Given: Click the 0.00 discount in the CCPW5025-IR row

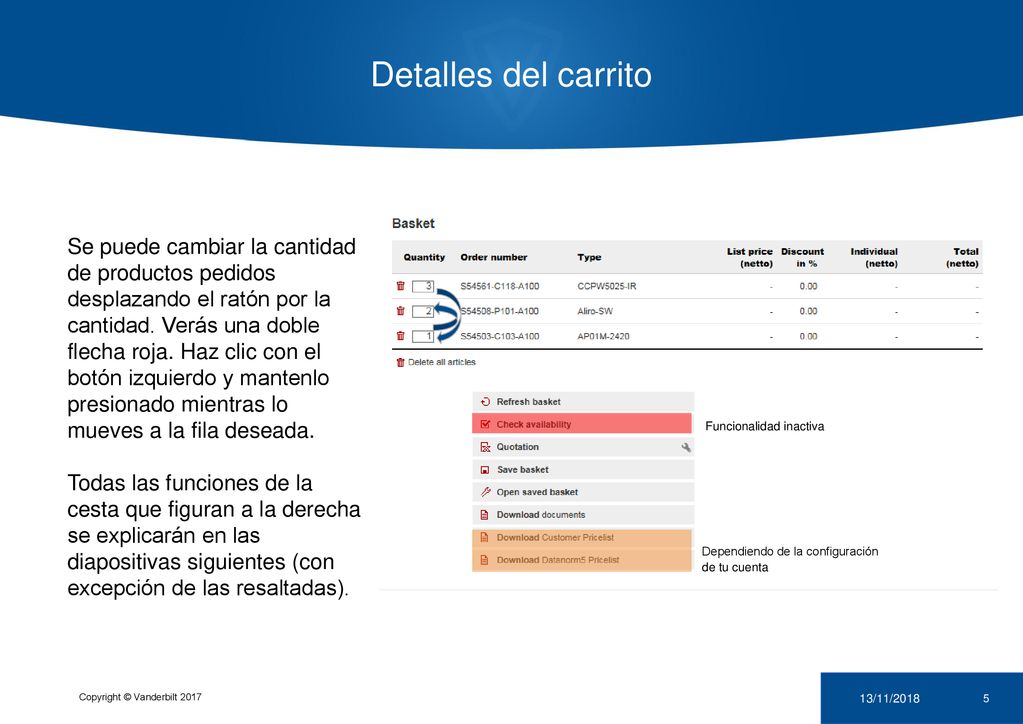Looking at the screenshot, I should coord(808,286).
